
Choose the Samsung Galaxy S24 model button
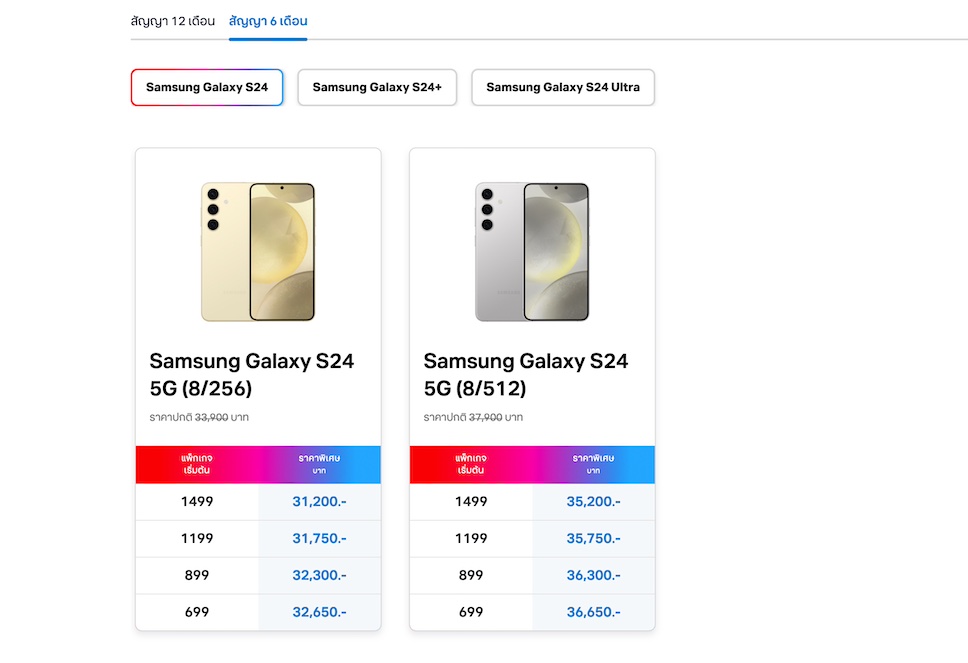click(207, 87)
